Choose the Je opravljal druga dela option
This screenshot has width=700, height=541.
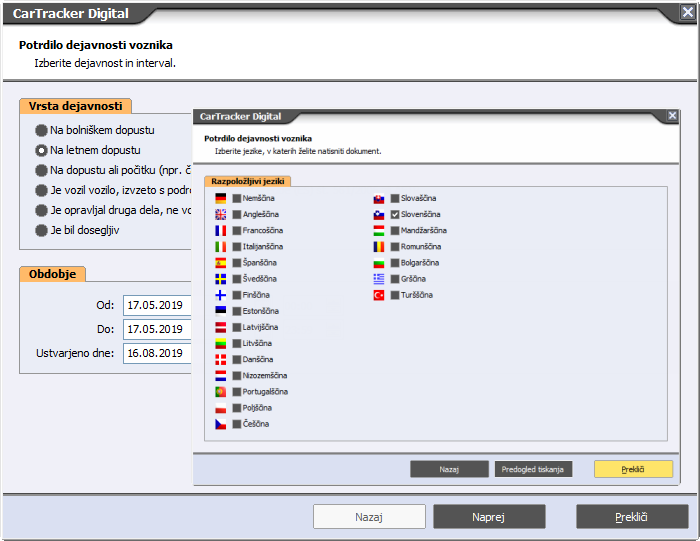[41, 210]
